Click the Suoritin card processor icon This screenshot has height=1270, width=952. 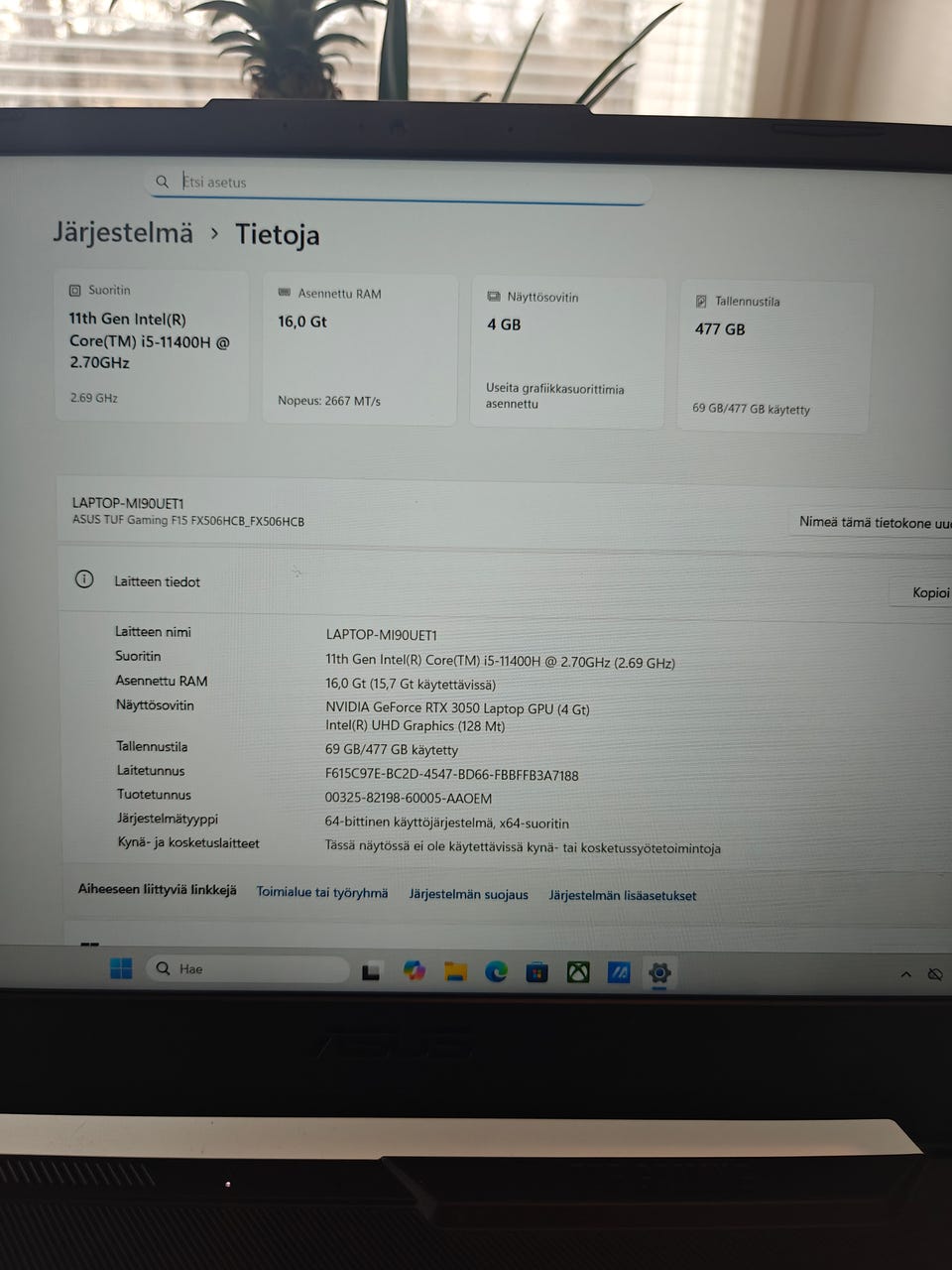74,291
